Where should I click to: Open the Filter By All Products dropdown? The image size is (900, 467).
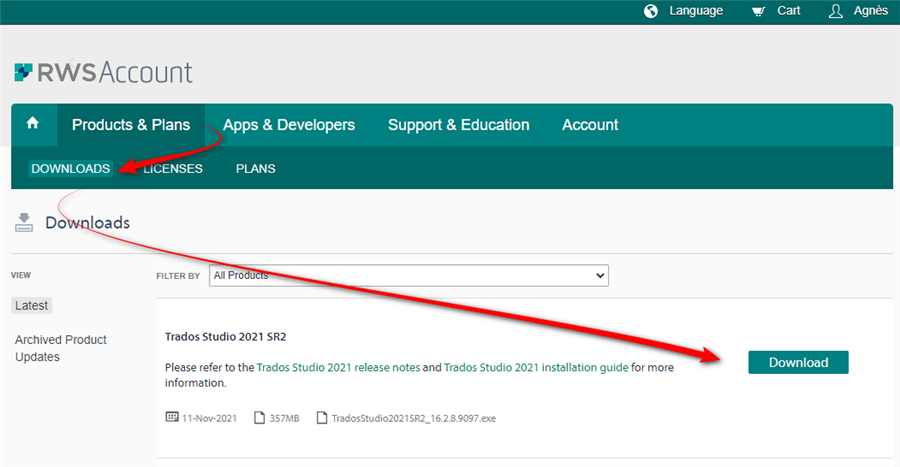pyautogui.click(x=409, y=275)
